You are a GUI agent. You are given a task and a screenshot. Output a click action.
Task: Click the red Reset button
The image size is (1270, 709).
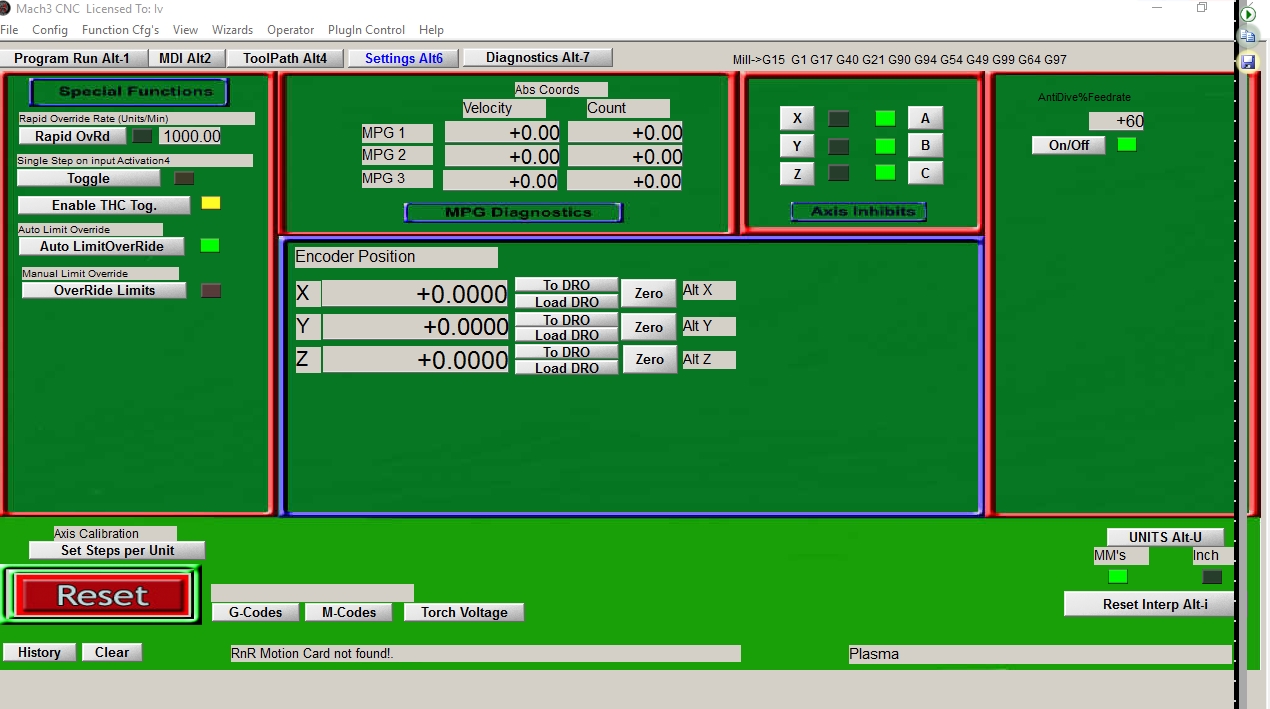coord(102,595)
